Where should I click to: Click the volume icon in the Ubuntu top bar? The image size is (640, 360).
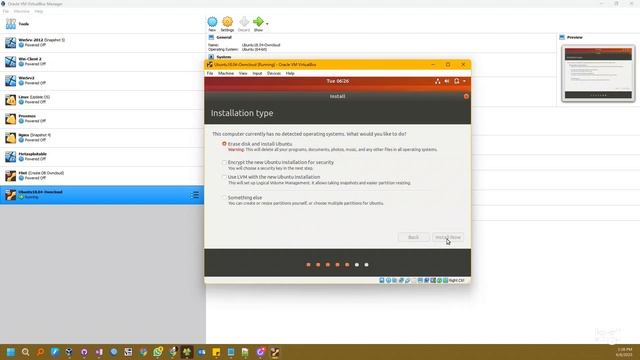pos(447,81)
